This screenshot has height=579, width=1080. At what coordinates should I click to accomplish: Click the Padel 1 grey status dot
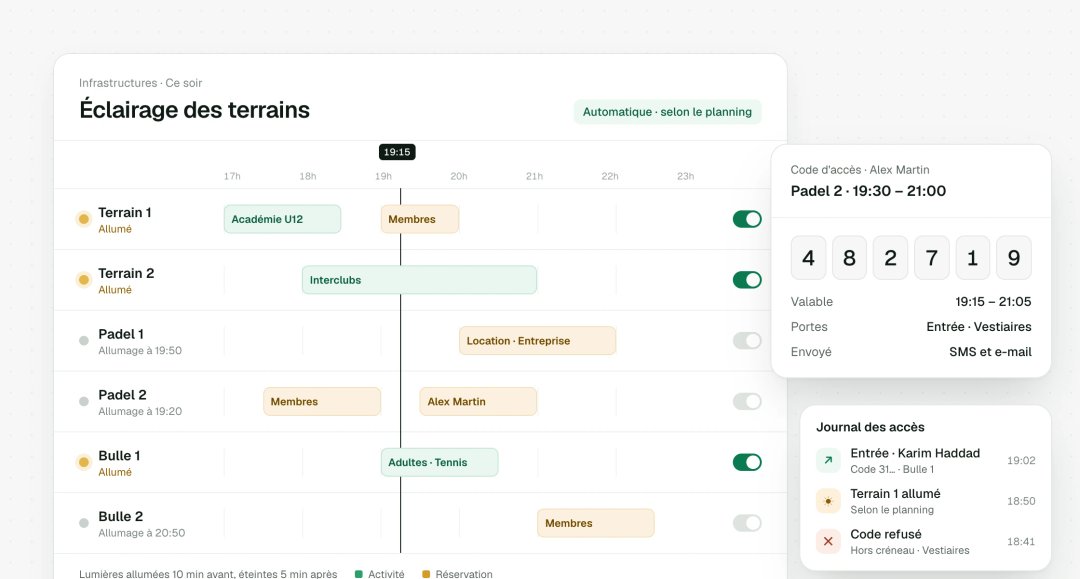[x=83, y=341]
